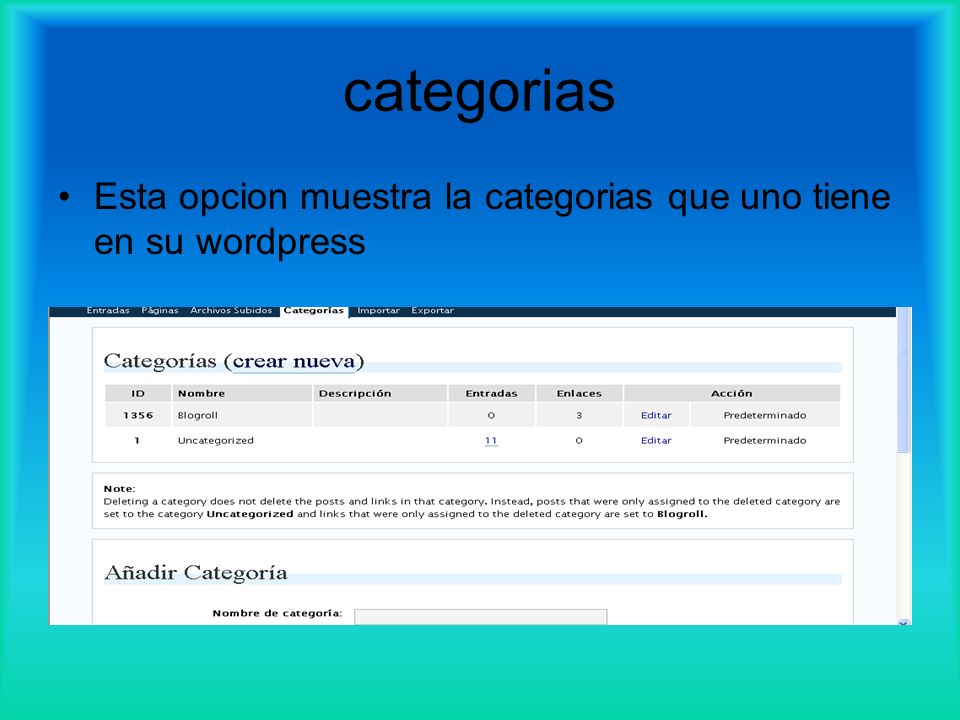The image size is (960, 720).
Task: Click the Enlaces value 0 for Uncategorized
Action: coord(579,440)
